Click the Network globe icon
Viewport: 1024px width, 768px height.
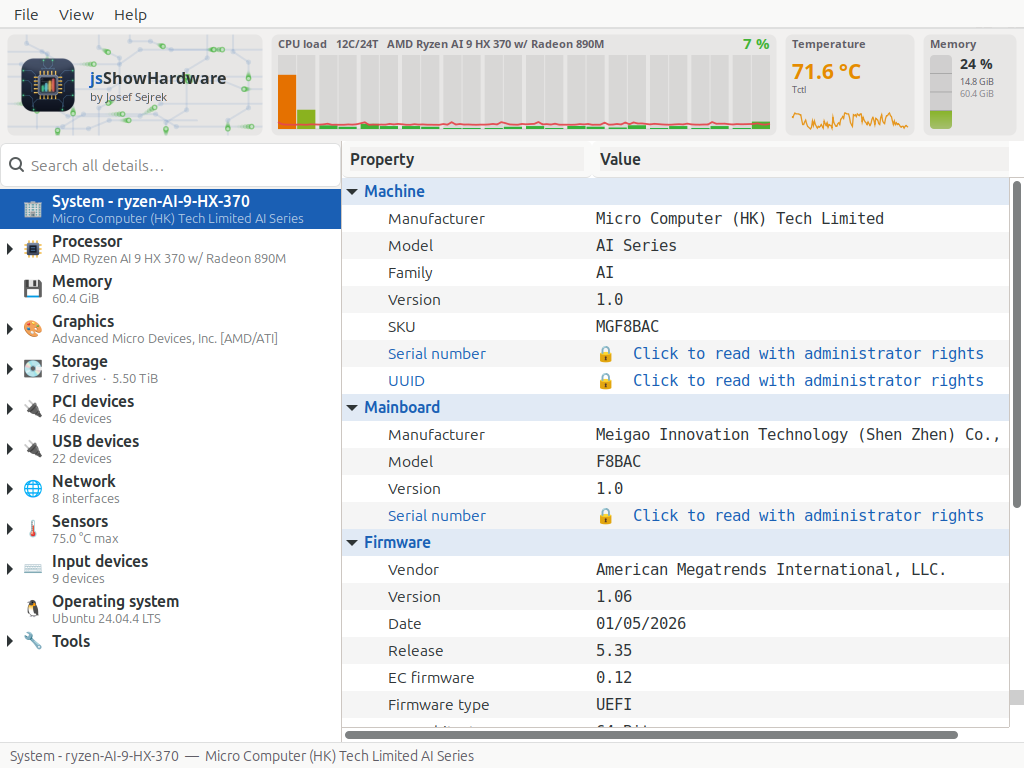click(33, 488)
